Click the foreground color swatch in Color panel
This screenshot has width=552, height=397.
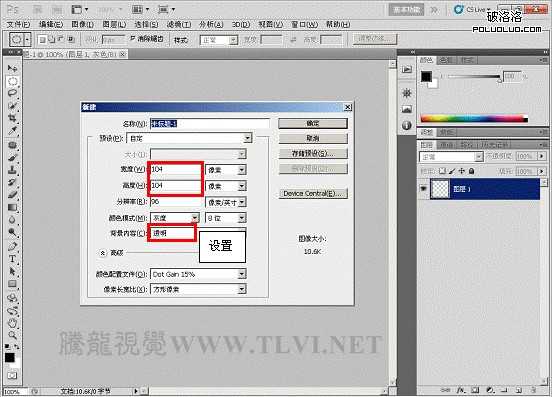point(426,76)
